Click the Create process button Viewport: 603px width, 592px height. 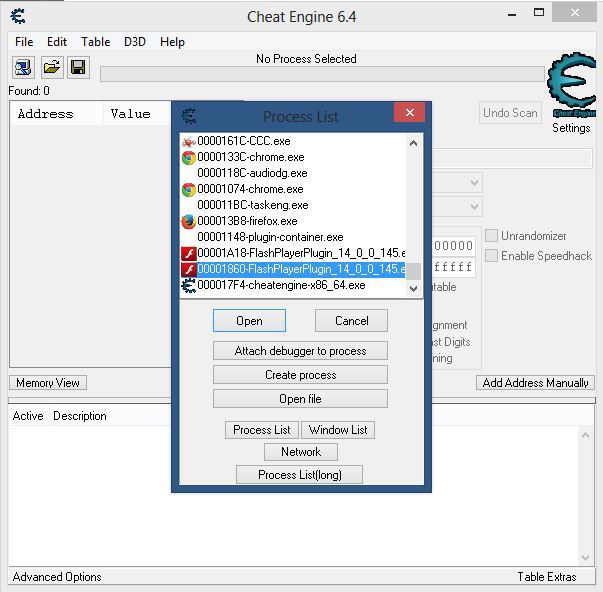tap(300, 375)
